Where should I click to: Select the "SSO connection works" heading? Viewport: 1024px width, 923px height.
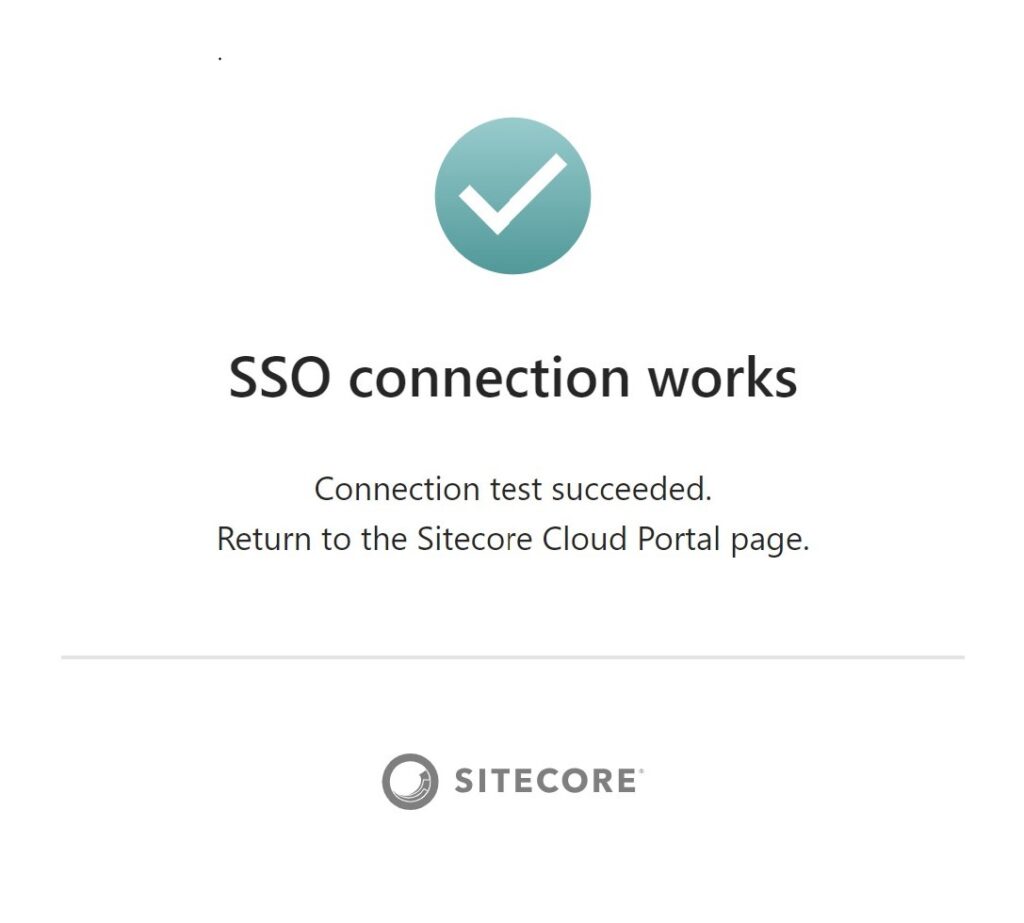[513, 378]
